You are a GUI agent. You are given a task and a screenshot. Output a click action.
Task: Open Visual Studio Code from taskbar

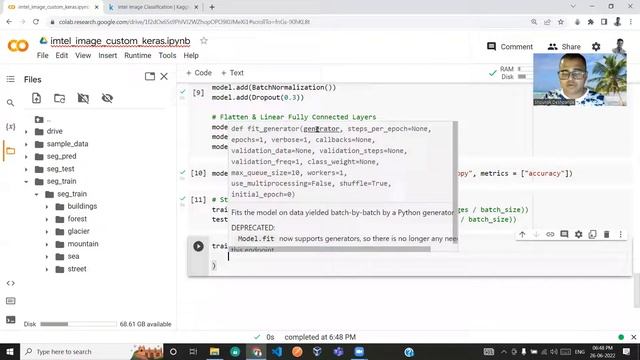(277, 351)
